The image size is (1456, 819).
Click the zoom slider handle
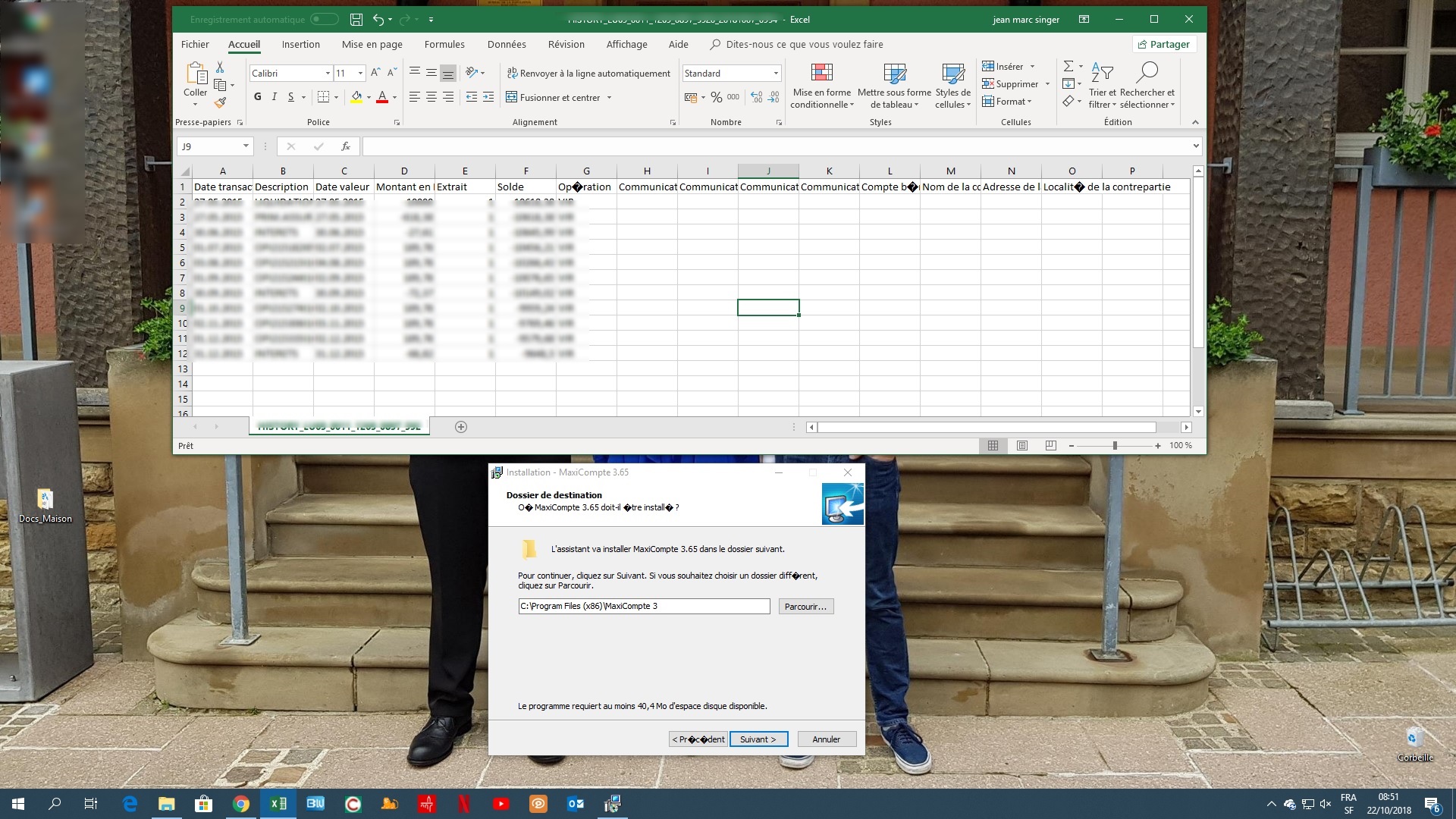tap(1115, 446)
